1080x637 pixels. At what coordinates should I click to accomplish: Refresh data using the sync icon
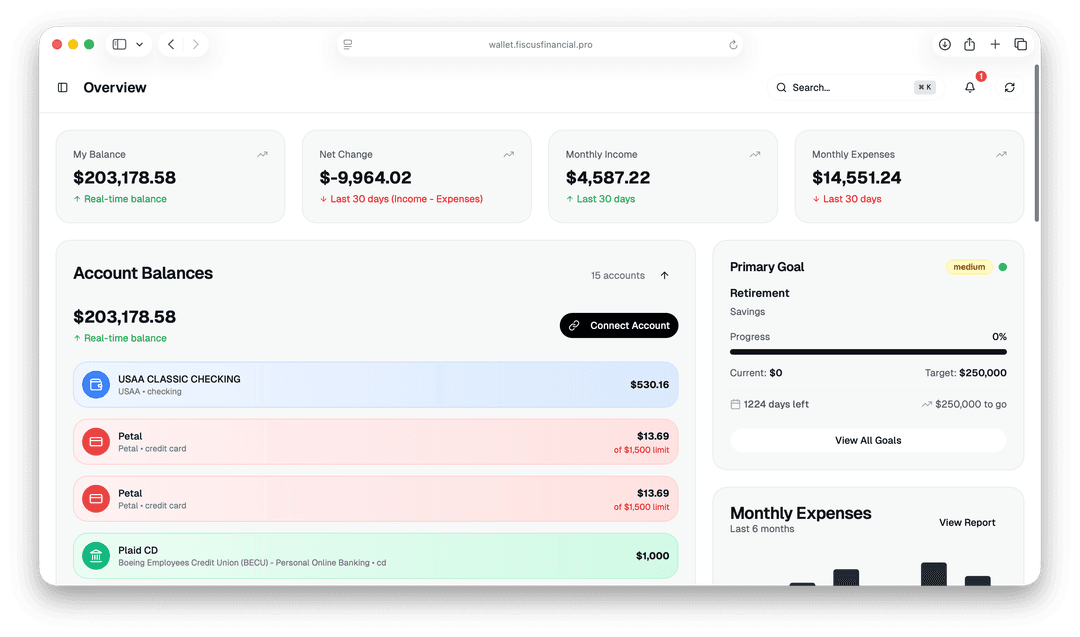pos(1010,88)
